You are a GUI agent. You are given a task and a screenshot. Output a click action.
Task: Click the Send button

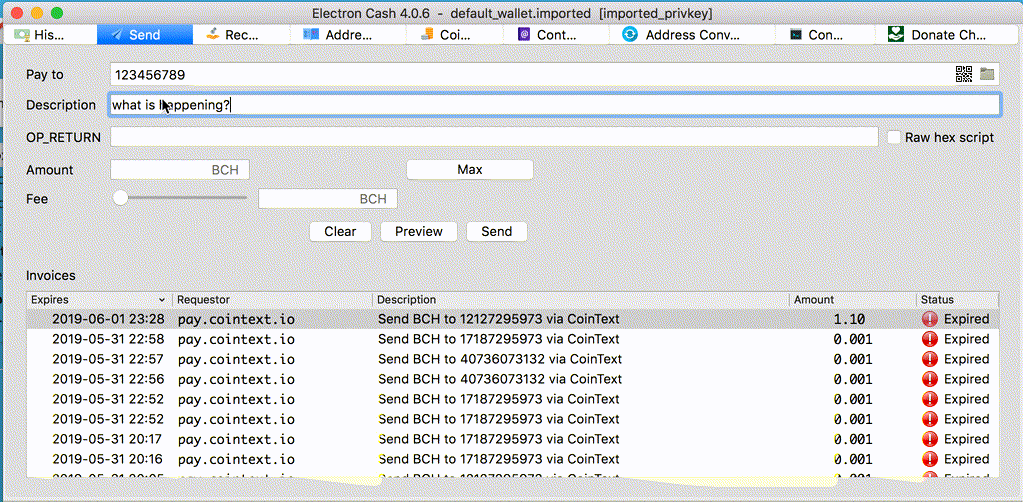click(x=496, y=231)
